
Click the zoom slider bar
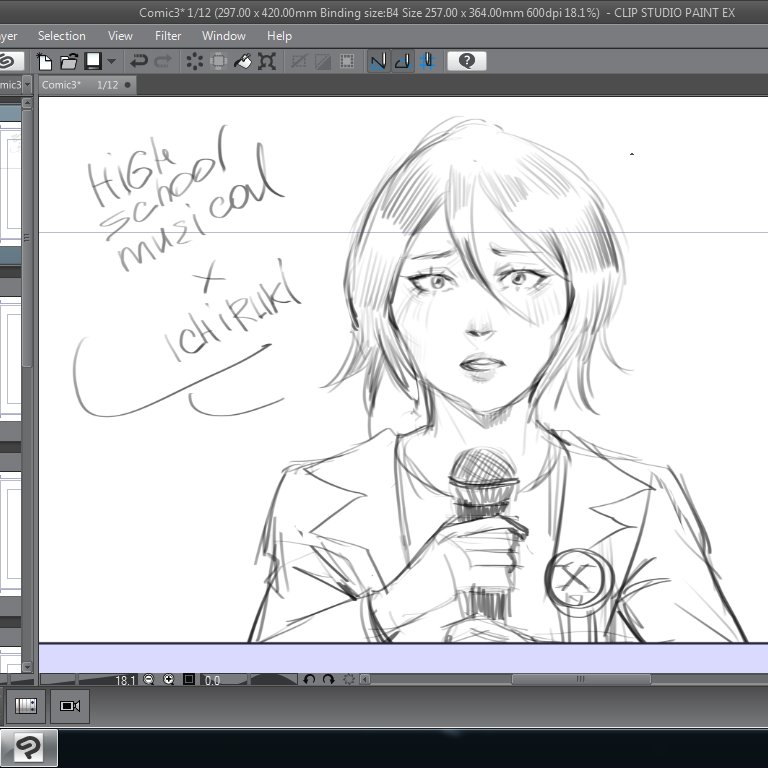pyautogui.click(x=88, y=679)
